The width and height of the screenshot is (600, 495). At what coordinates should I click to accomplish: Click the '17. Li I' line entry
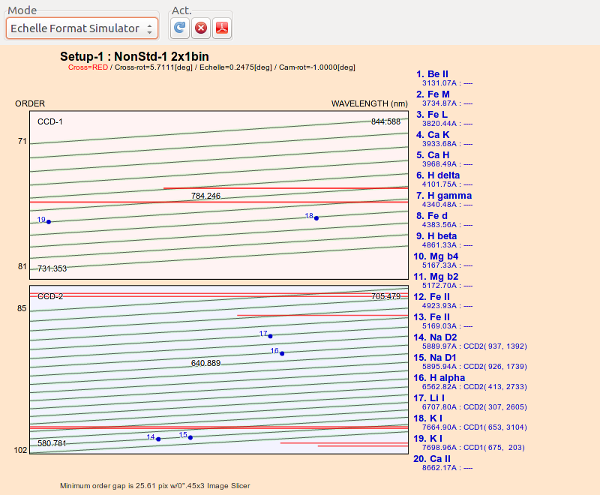[x=470, y=402]
